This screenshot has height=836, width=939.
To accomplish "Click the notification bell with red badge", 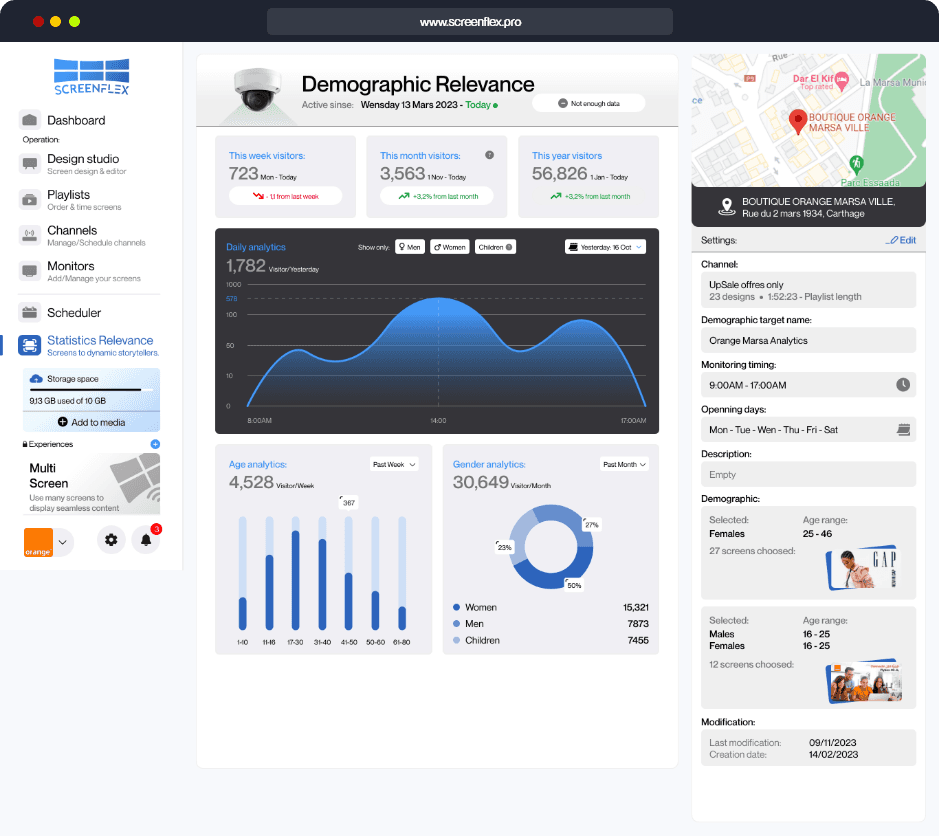I will click(145, 539).
